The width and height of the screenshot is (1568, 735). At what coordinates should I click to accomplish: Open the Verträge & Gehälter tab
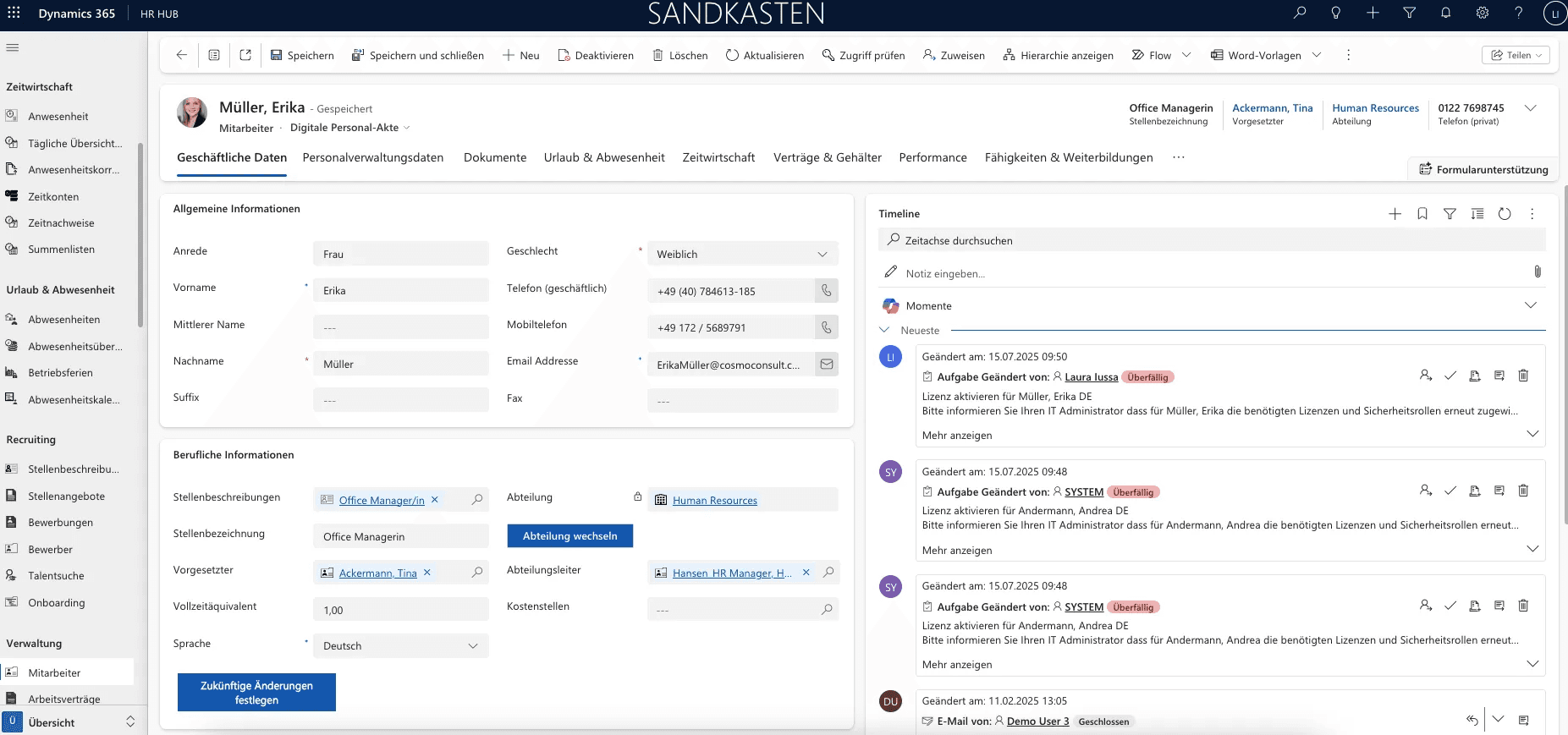(828, 157)
